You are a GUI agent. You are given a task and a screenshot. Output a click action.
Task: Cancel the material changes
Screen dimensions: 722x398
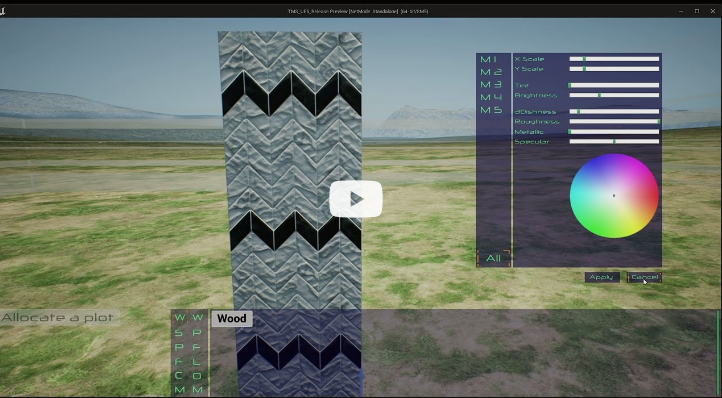pyautogui.click(x=644, y=277)
